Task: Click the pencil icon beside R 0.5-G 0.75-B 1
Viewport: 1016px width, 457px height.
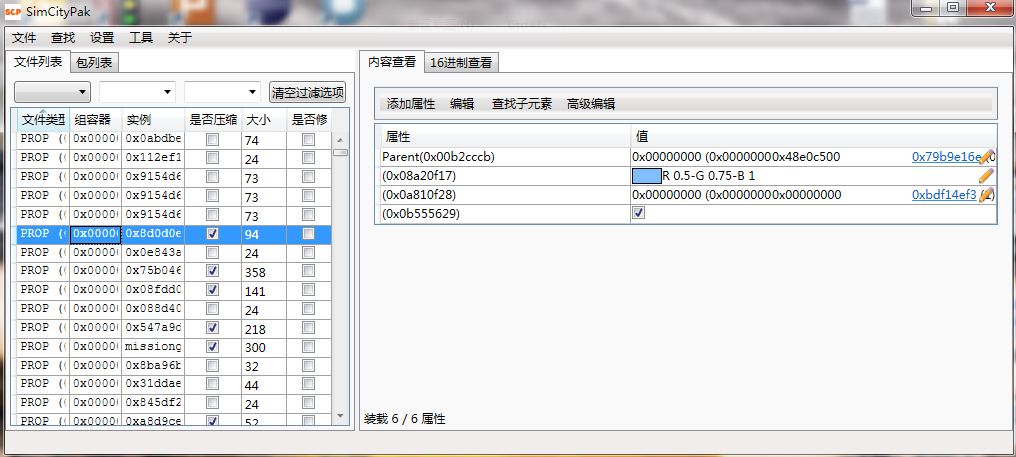Action: tap(986, 175)
